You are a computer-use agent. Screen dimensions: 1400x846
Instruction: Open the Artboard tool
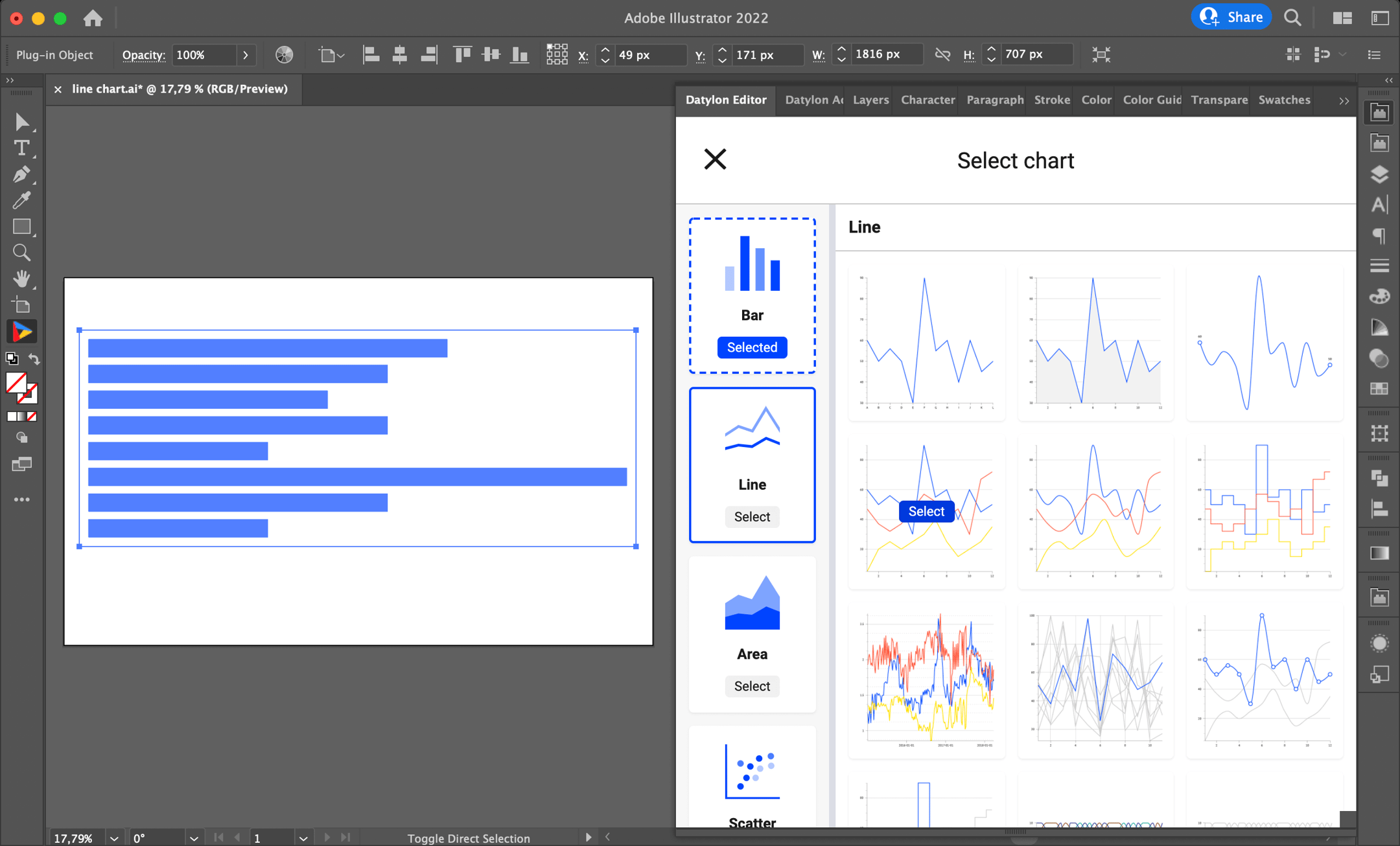pyautogui.click(x=21, y=304)
